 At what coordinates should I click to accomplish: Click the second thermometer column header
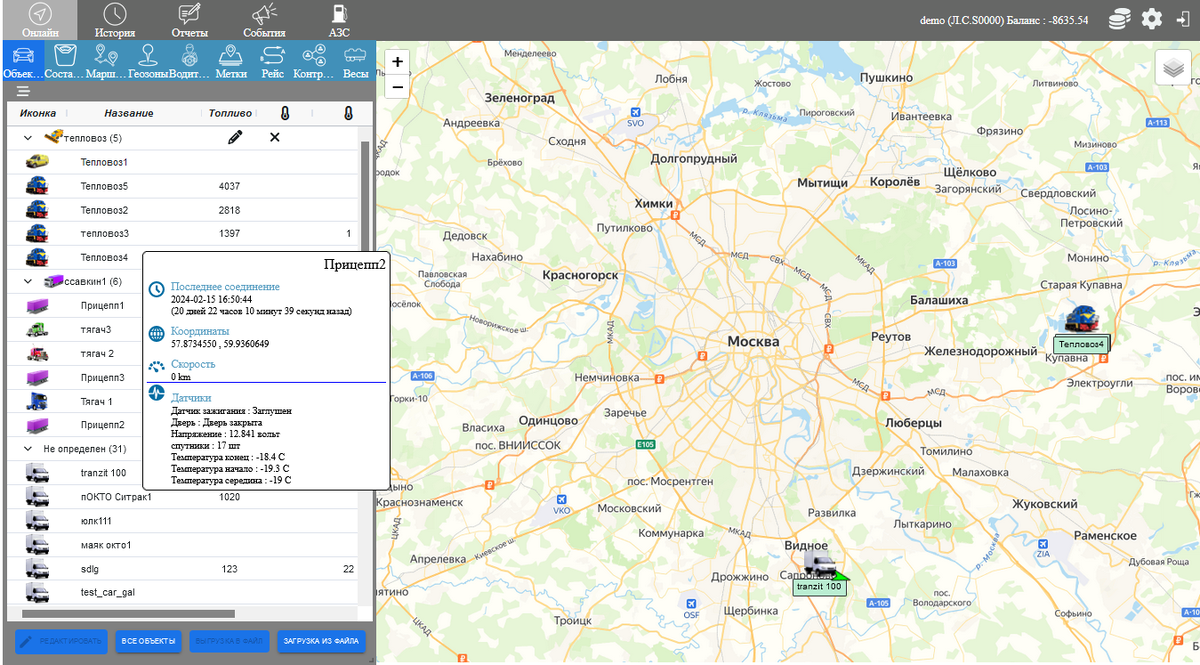pyautogui.click(x=348, y=113)
